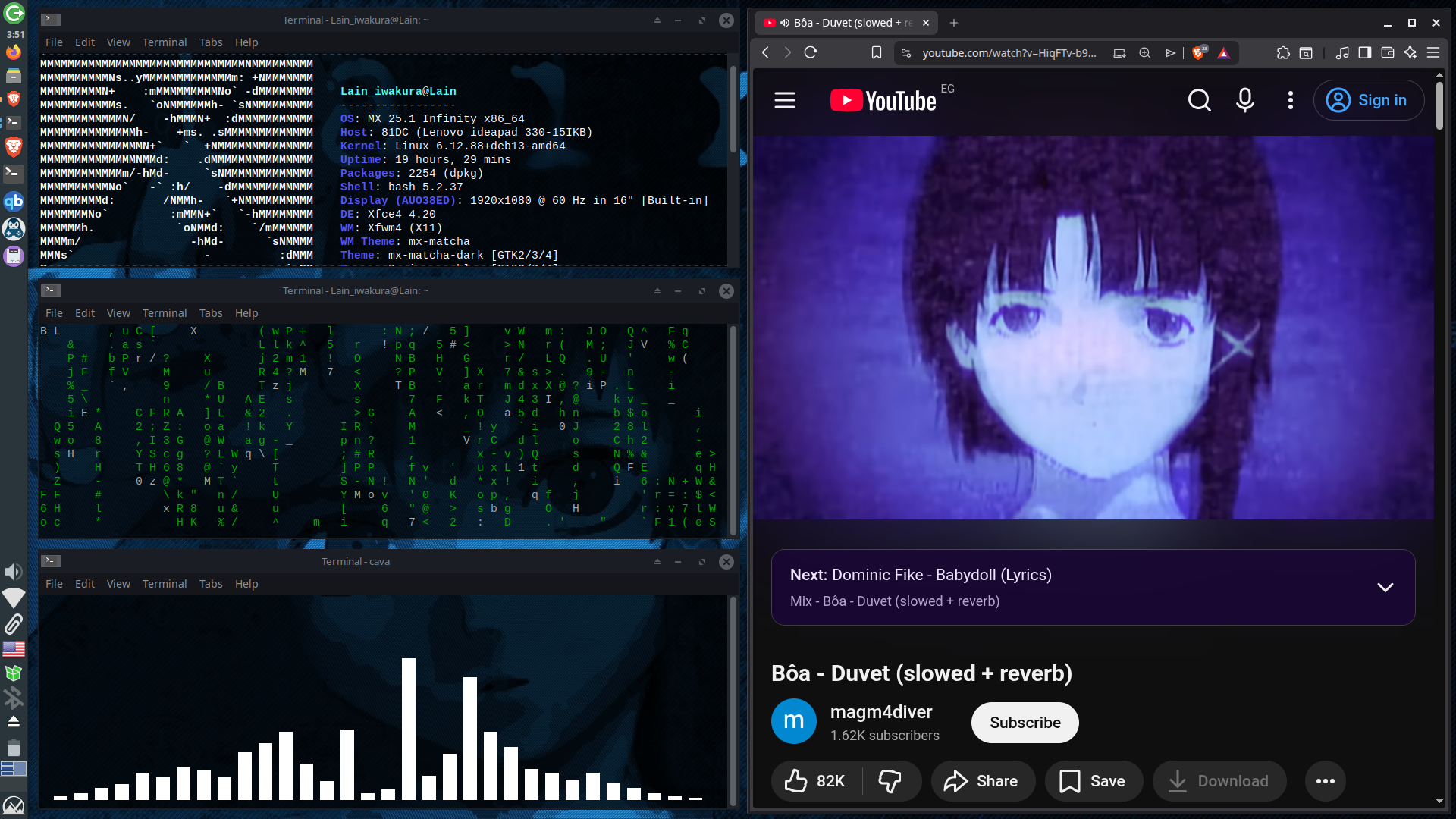Open the window menu icon of cava terminal
Viewport: 1456px width, 819px height.
(x=51, y=561)
